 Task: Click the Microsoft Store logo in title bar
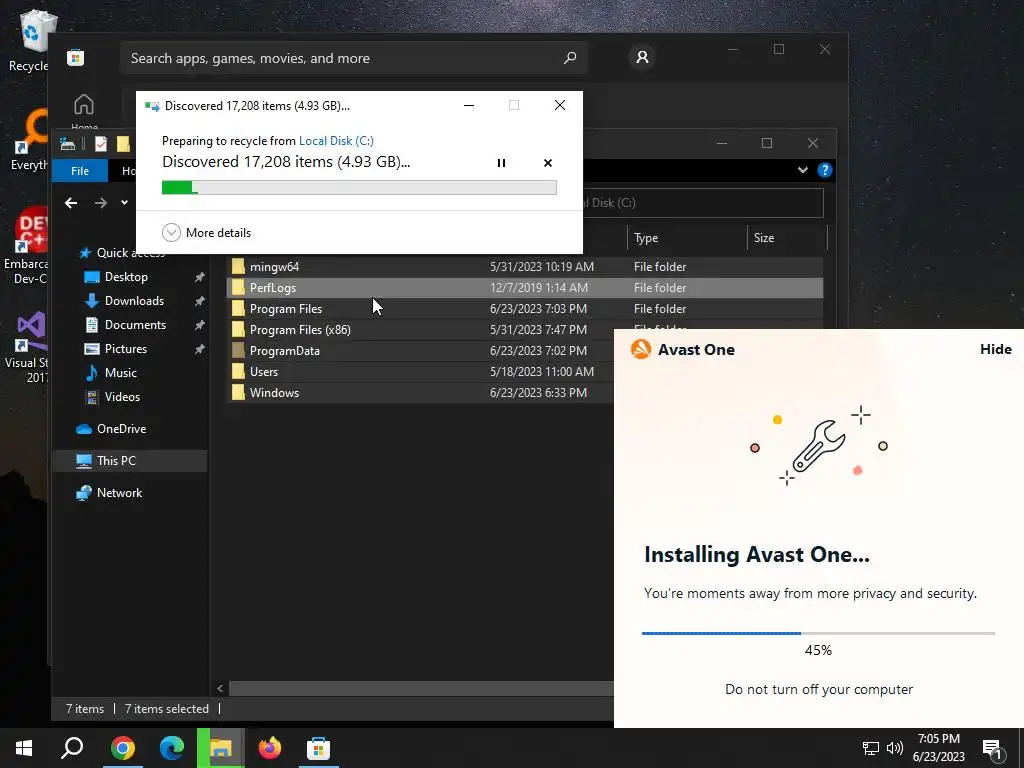(75, 57)
